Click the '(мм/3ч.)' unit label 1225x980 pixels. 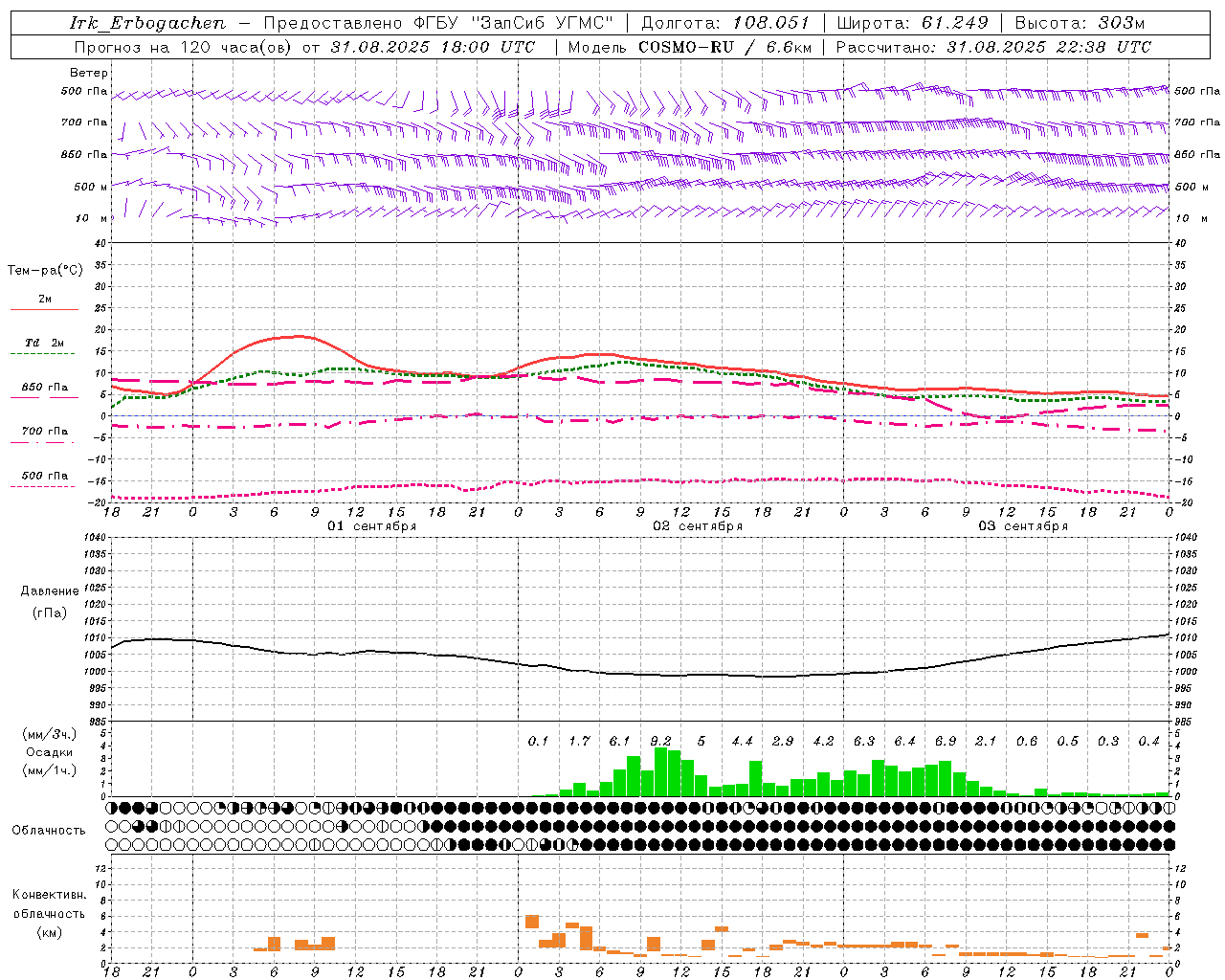50,735
